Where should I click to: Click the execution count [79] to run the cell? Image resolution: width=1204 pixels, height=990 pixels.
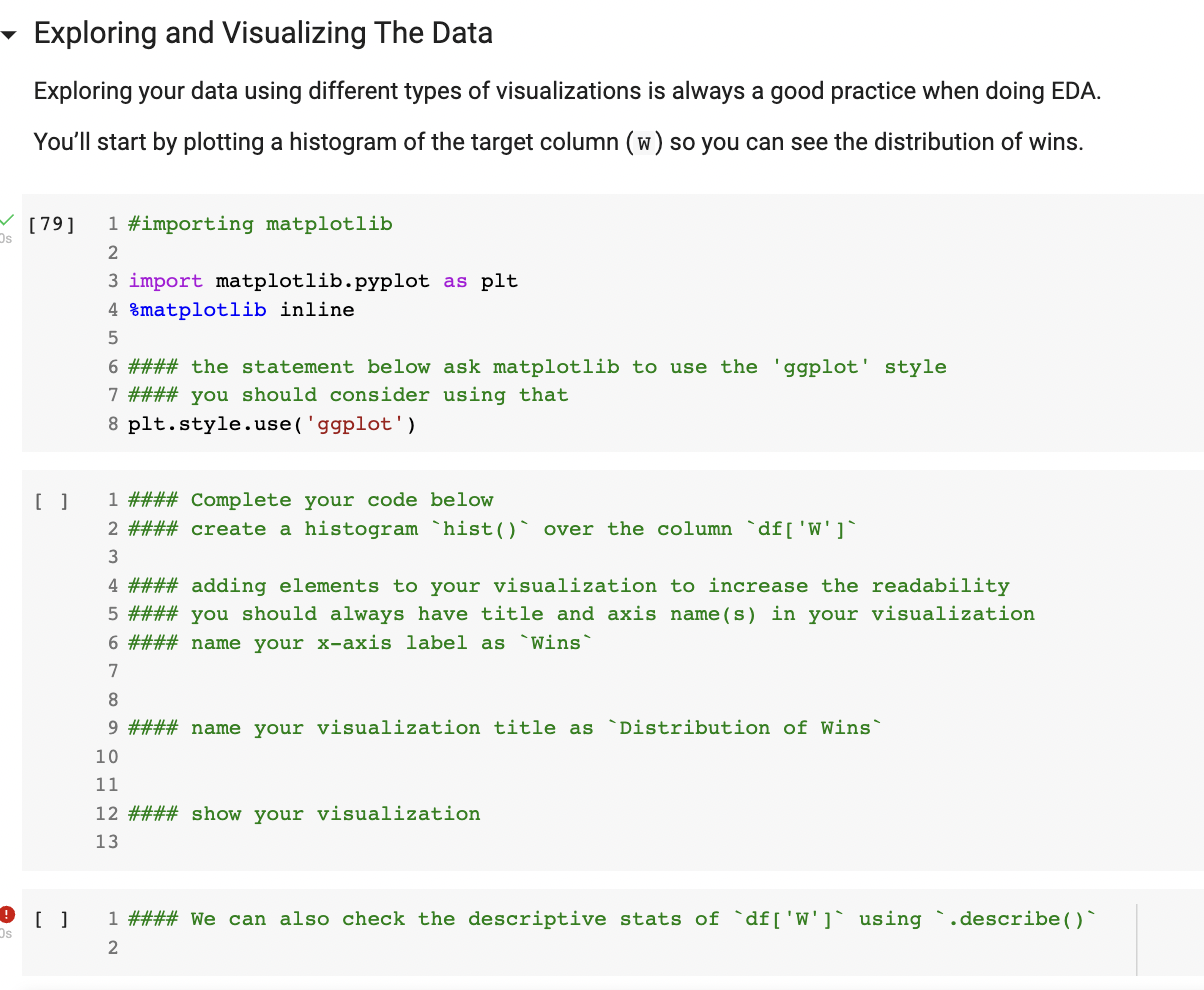point(52,224)
